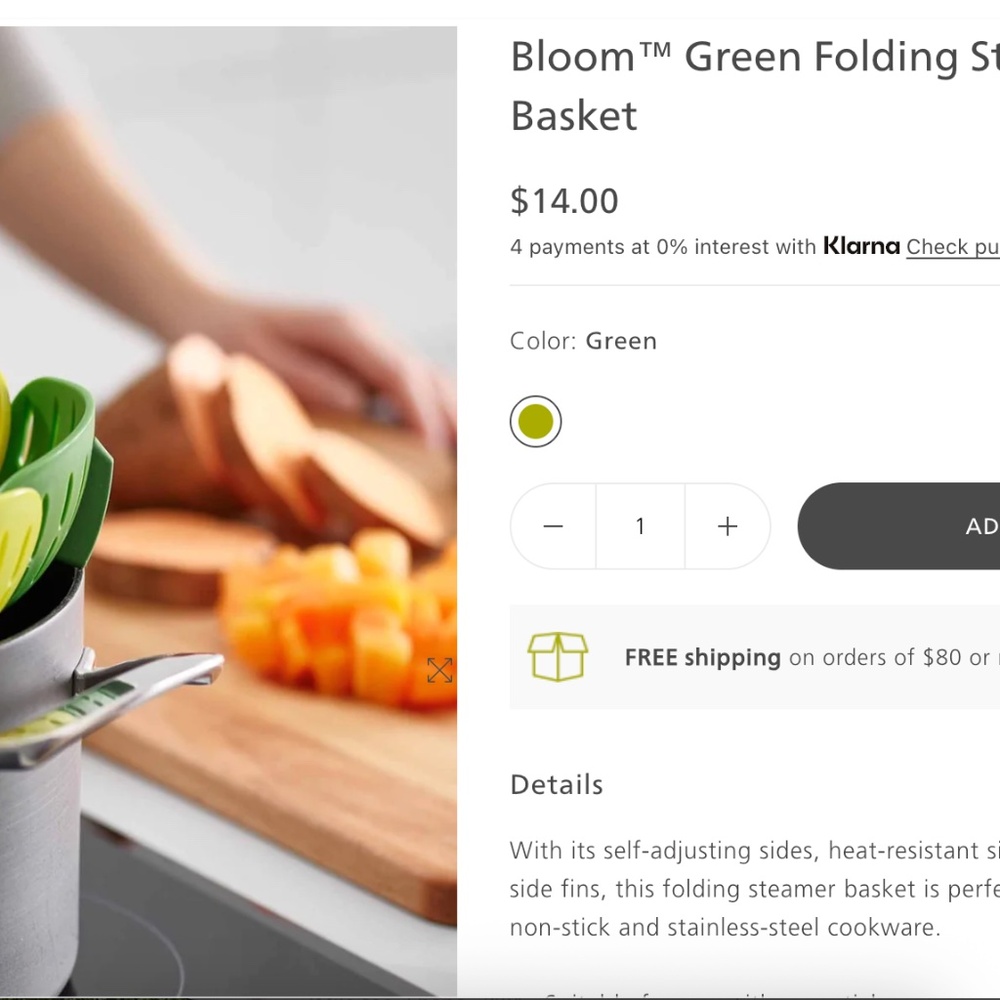Click the quantity input field showing 1
The image size is (1000, 1000).
[x=640, y=526]
